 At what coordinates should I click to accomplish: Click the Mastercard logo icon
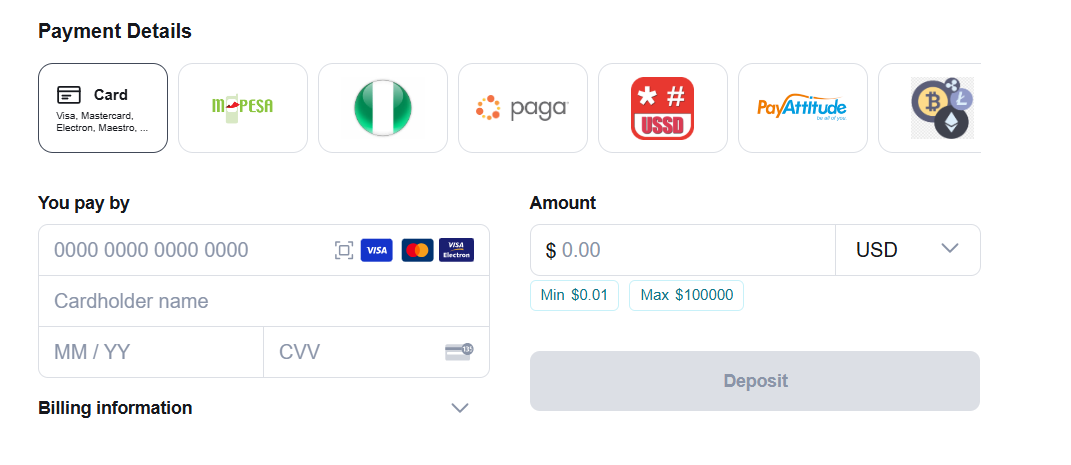[x=417, y=251]
